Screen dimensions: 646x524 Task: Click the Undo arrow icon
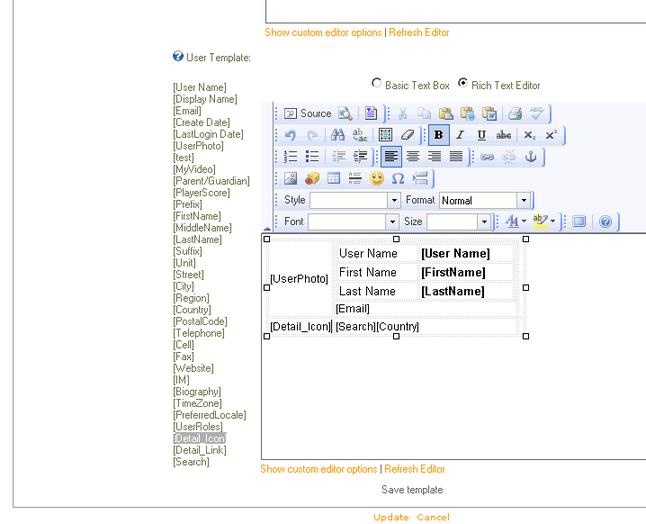290,135
